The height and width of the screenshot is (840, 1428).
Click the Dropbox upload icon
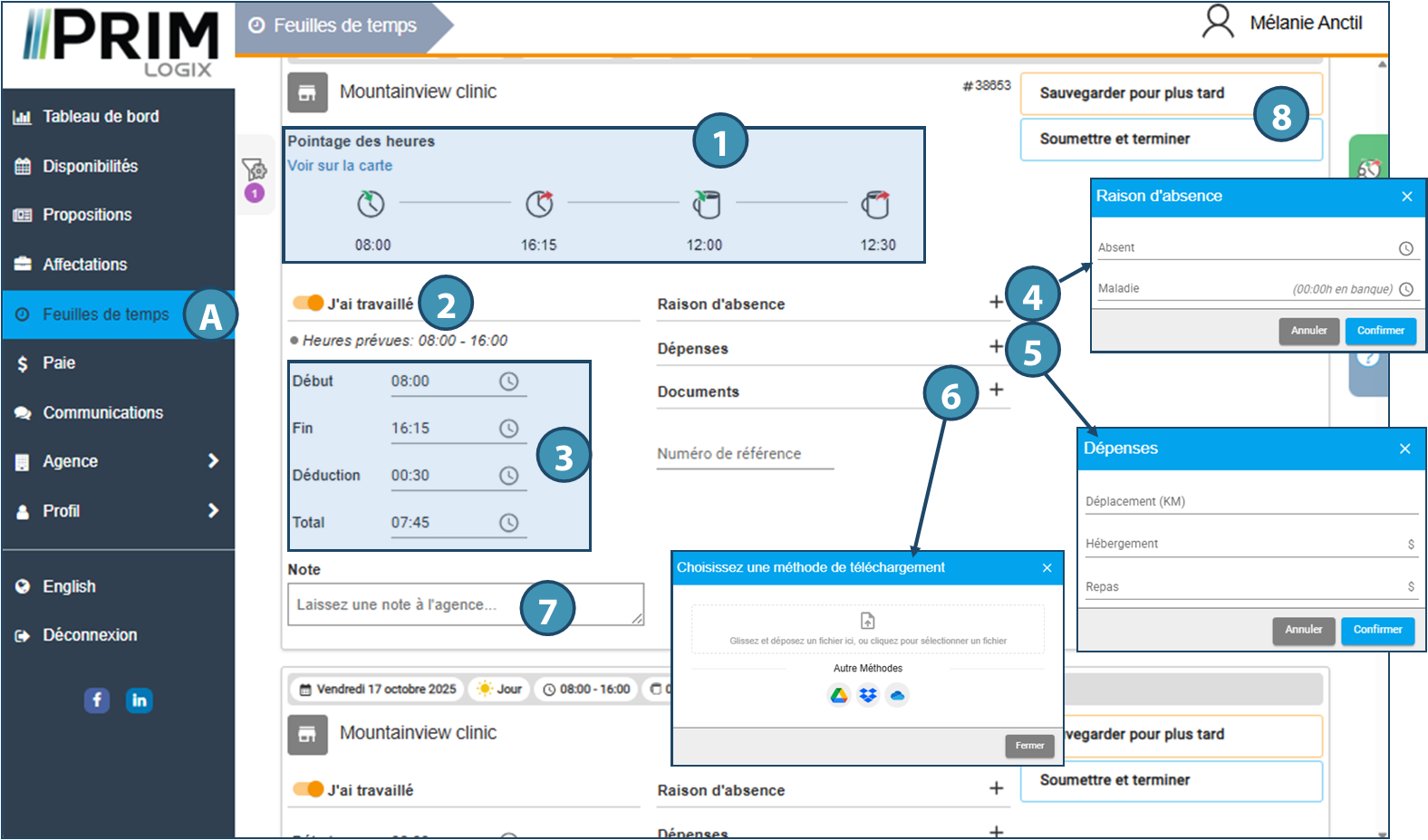coord(868,695)
